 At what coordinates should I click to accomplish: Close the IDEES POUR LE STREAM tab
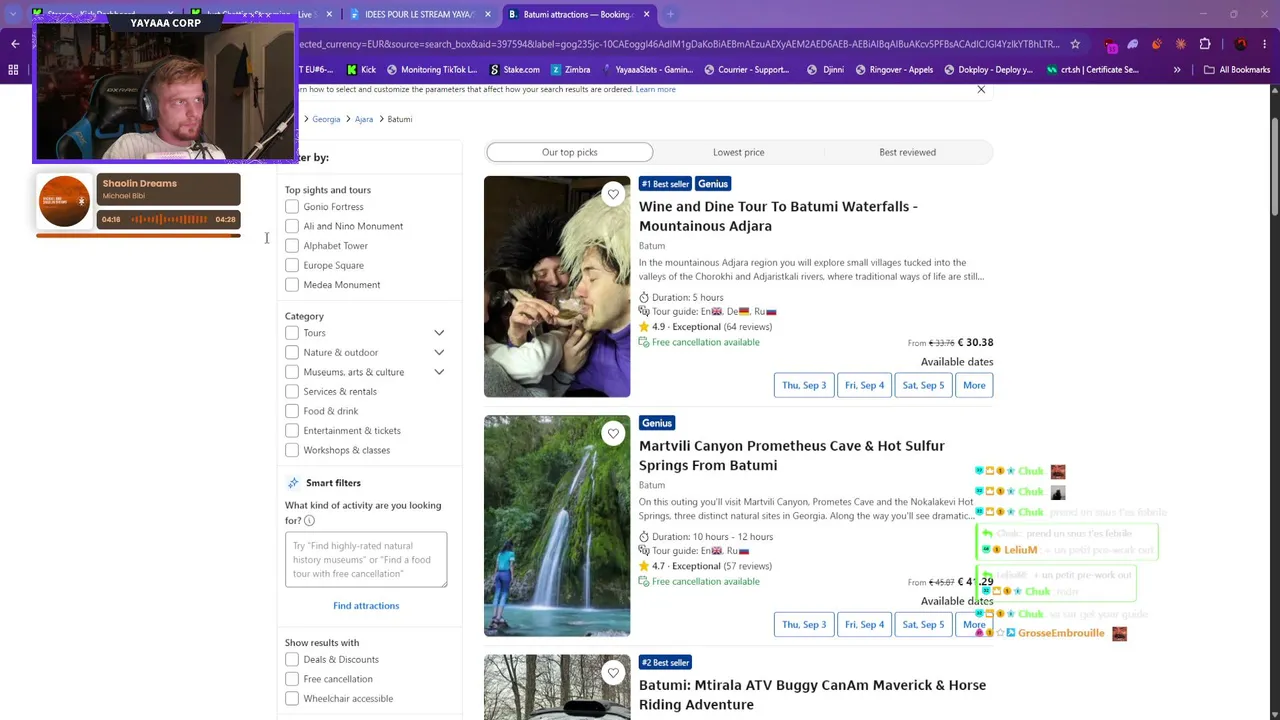[x=488, y=15]
